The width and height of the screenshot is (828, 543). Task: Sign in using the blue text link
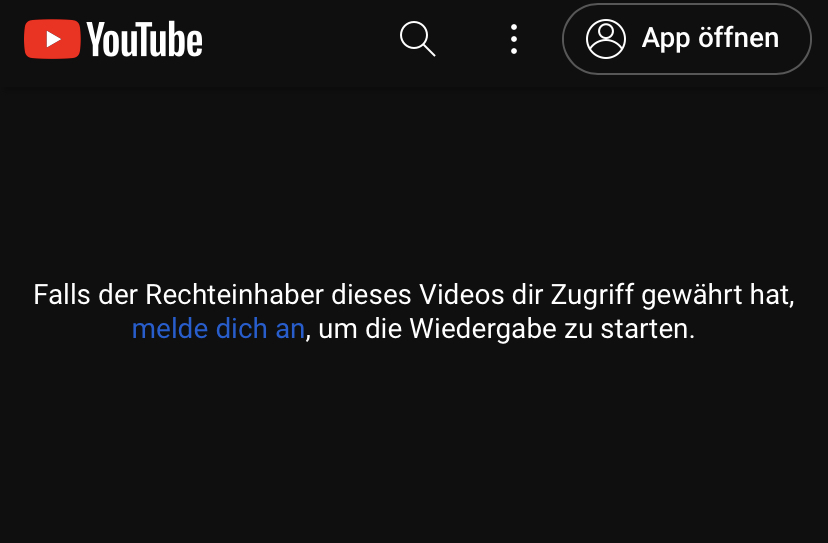pos(218,329)
